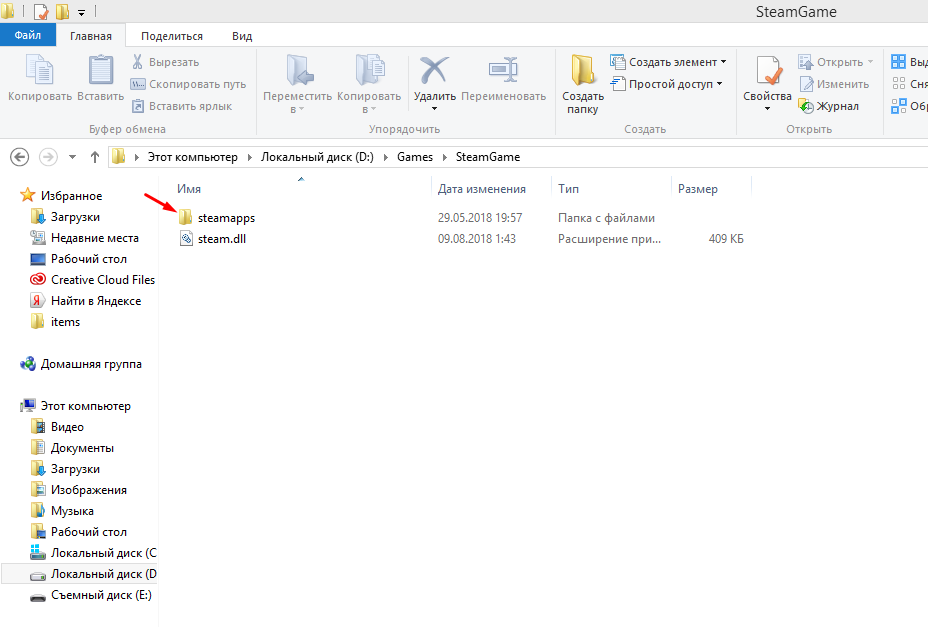928x627 pixels.
Task: Open Переместить в (Move to) menu
Action: 297,83
